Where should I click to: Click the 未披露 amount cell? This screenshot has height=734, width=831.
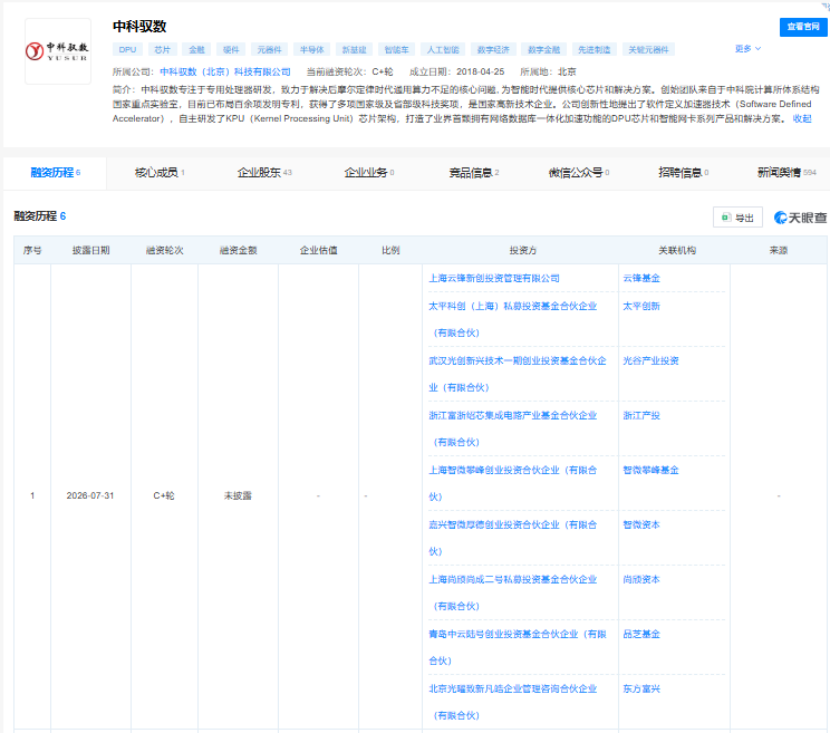tap(238, 496)
